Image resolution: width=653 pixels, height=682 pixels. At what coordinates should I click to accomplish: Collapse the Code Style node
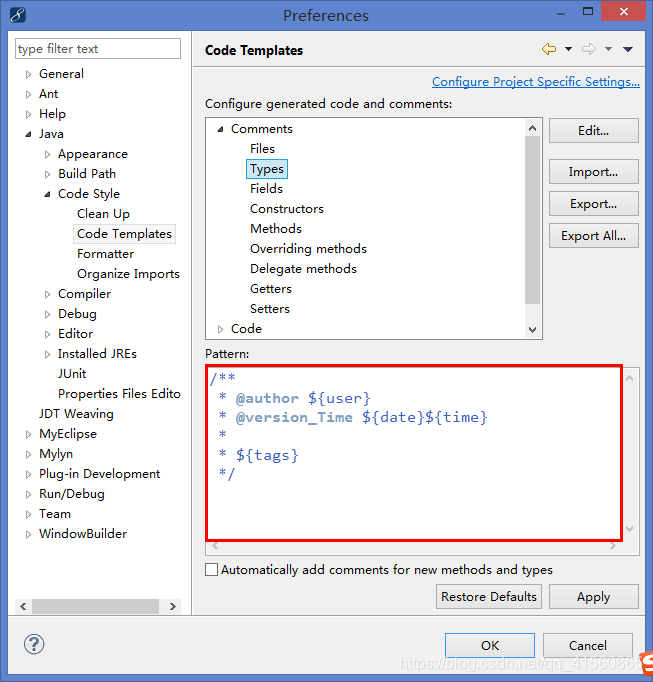pyautogui.click(x=47, y=194)
